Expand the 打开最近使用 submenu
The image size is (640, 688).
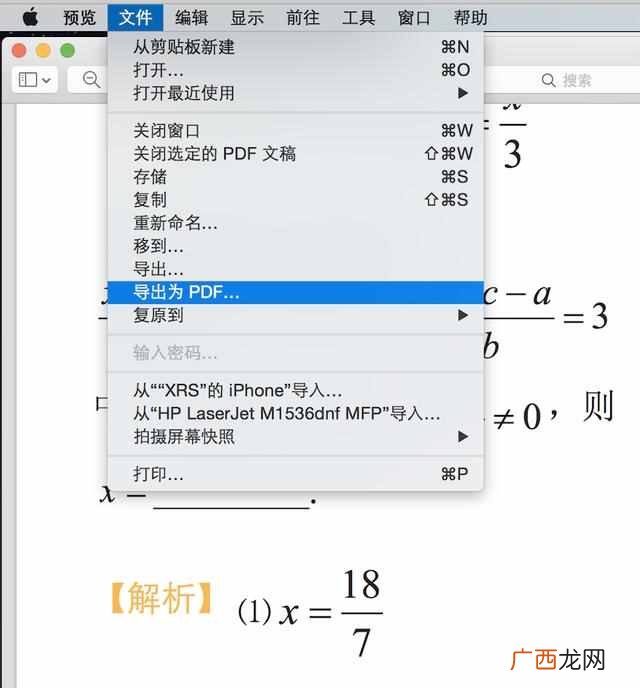[295, 93]
